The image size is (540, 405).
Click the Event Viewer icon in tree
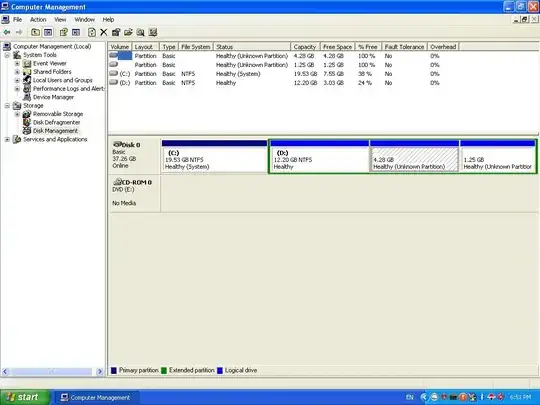(27, 63)
